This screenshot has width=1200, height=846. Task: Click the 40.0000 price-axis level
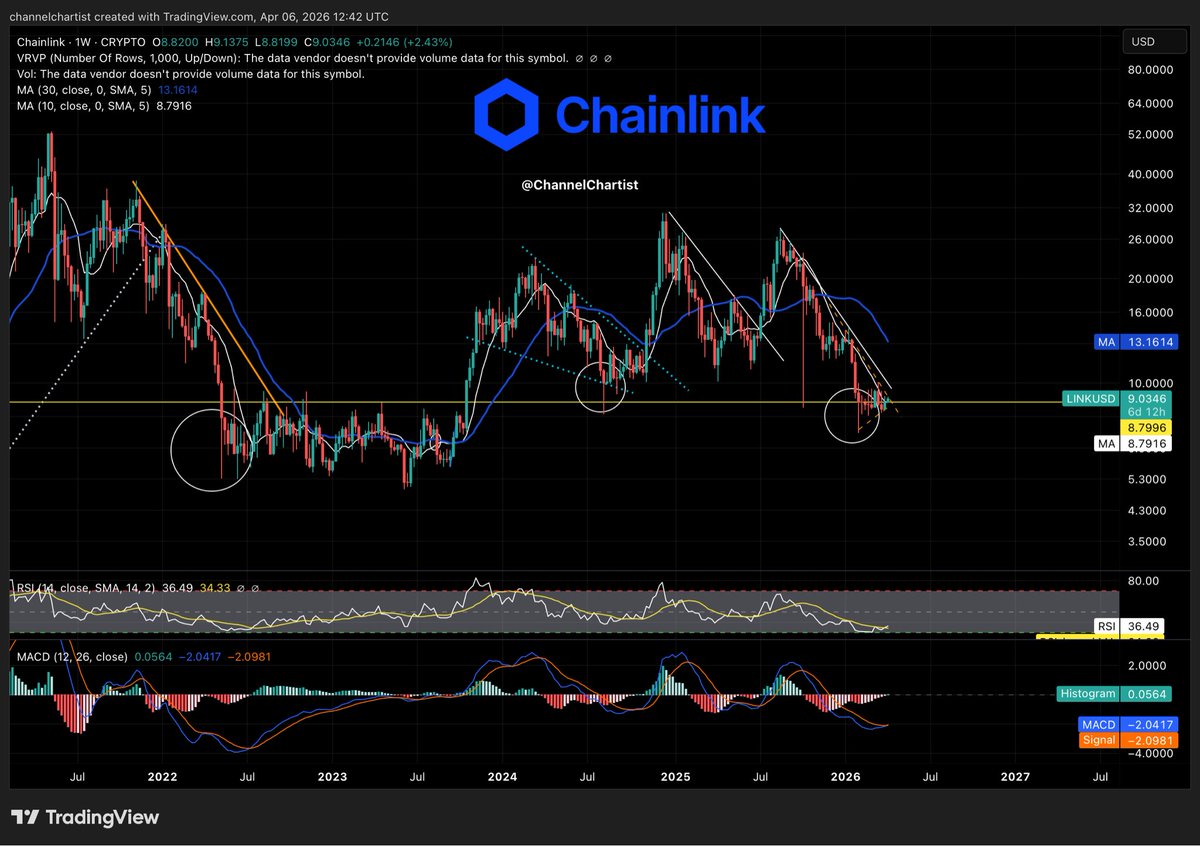1149,174
